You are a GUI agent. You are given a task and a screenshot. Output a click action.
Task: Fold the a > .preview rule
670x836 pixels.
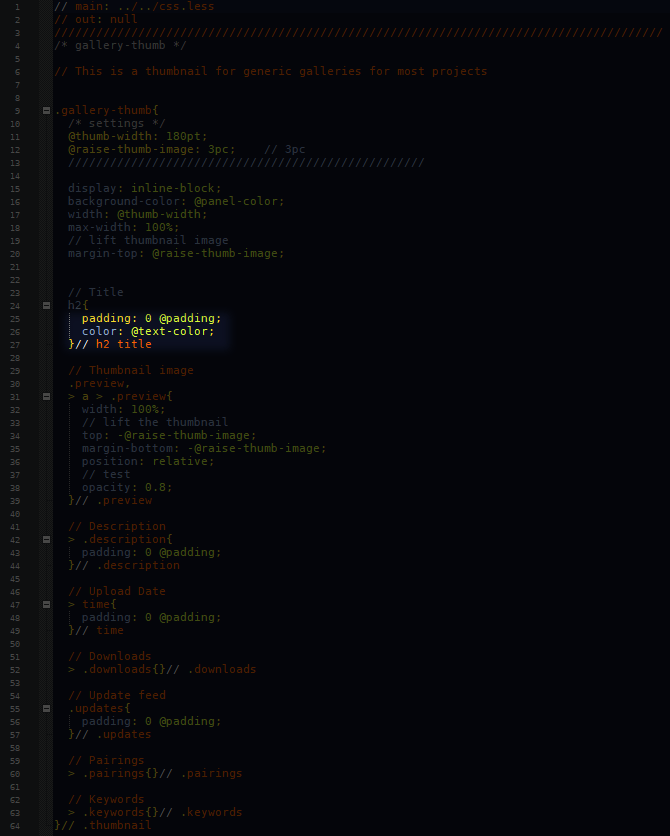click(x=46, y=396)
